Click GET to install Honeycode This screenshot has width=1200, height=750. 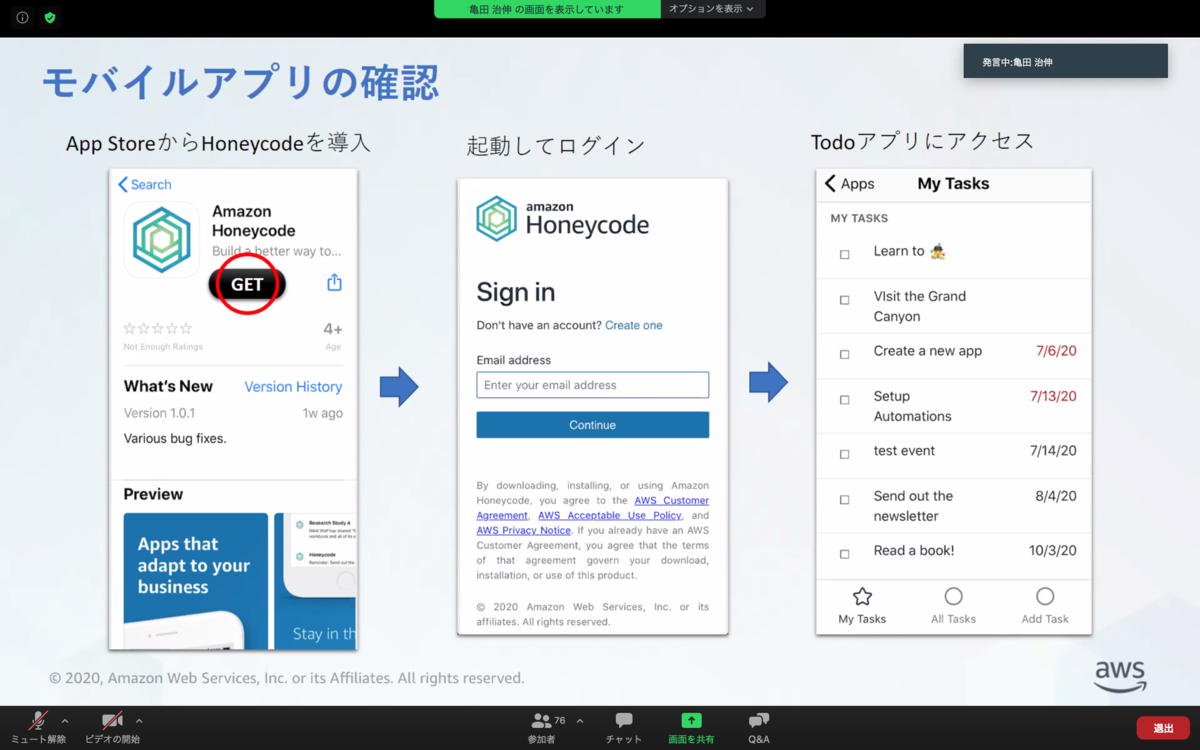246,284
